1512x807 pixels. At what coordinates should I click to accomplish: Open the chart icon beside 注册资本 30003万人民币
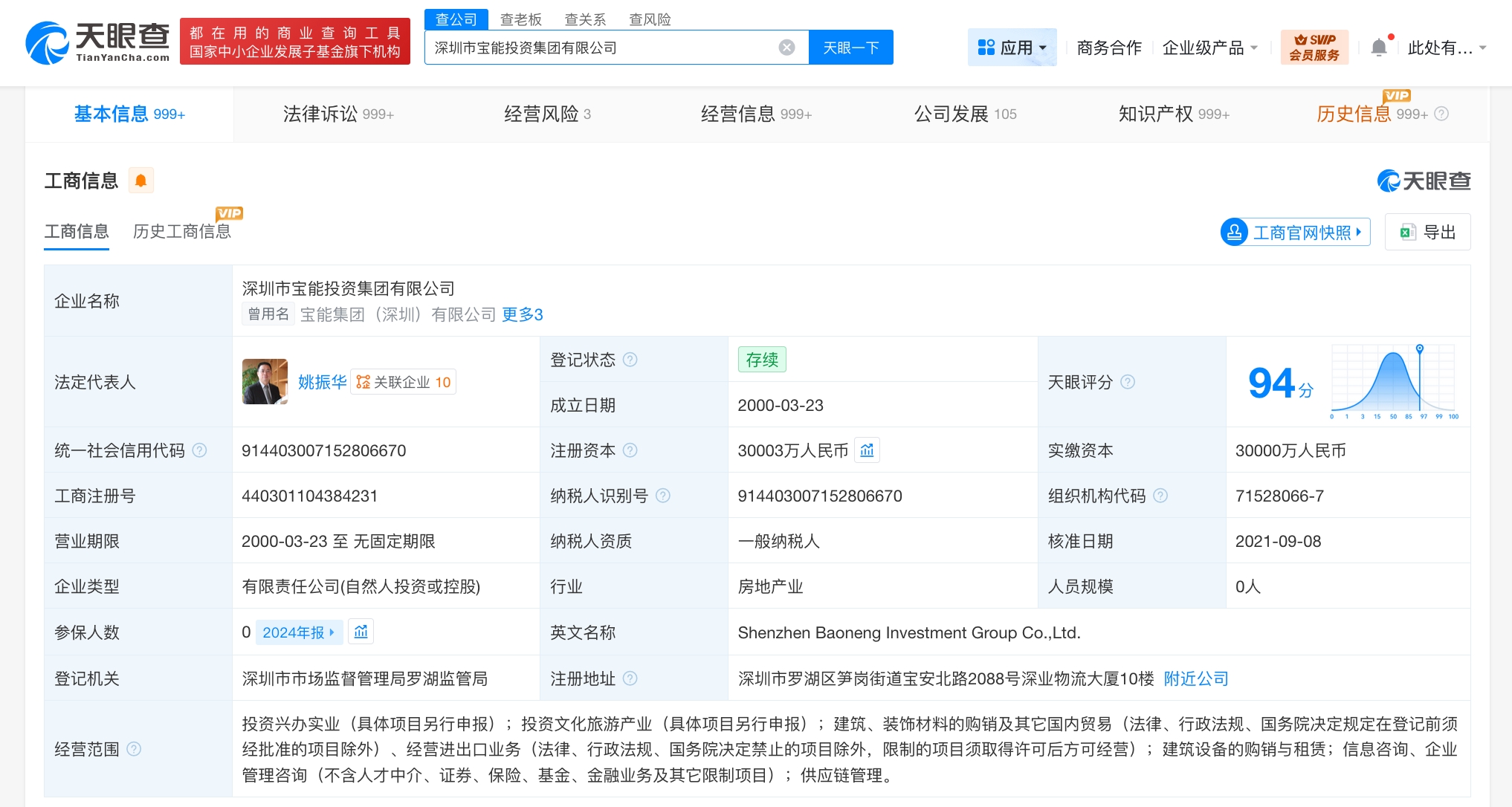click(x=866, y=450)
